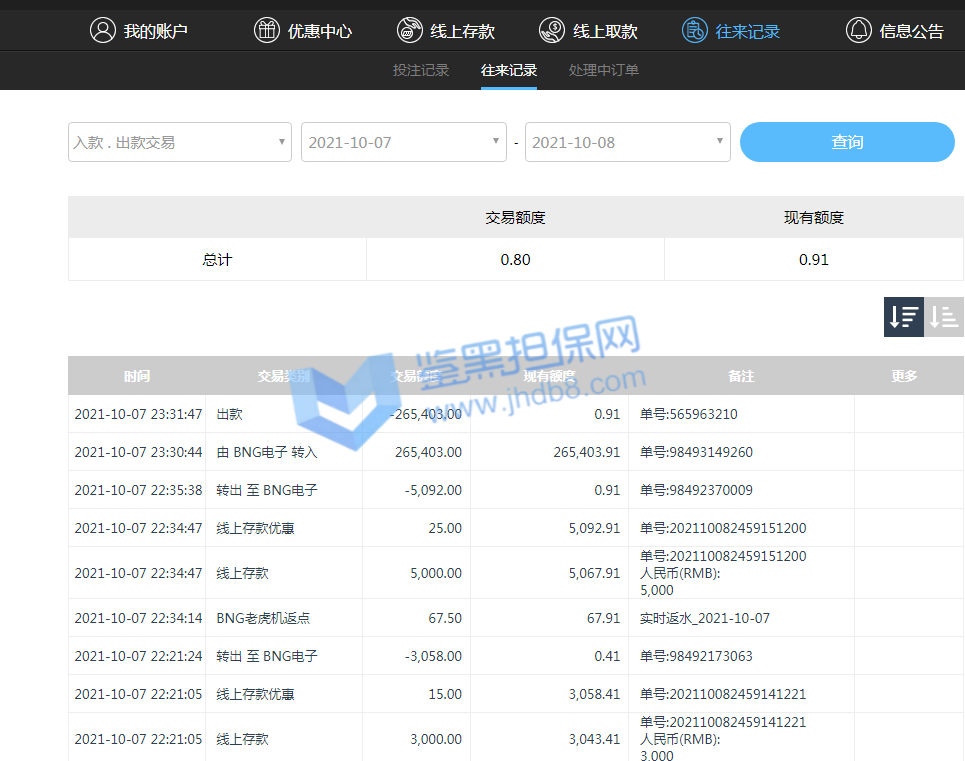Click the My Account user icon
The height and width of the screenshot is (761, 965).
click(103, 30)
